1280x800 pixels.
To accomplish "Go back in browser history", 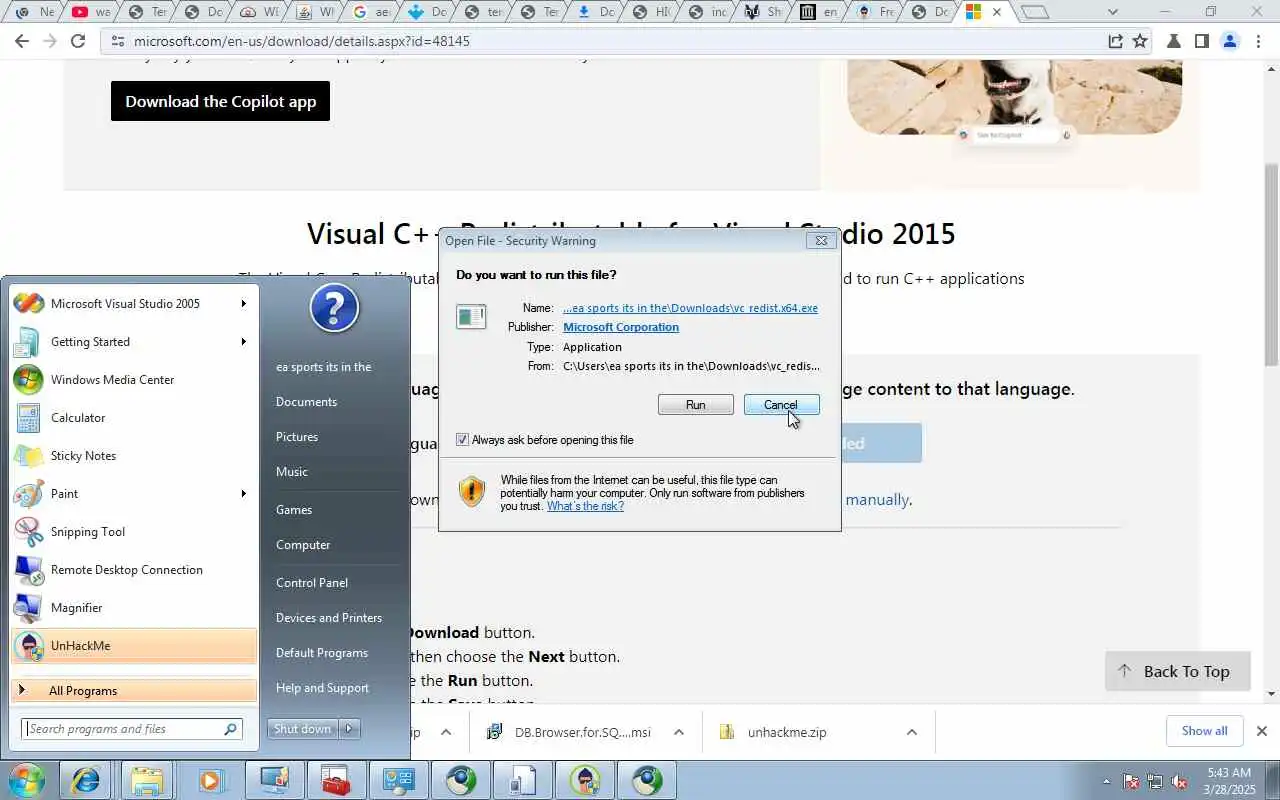I will point(22,41).
